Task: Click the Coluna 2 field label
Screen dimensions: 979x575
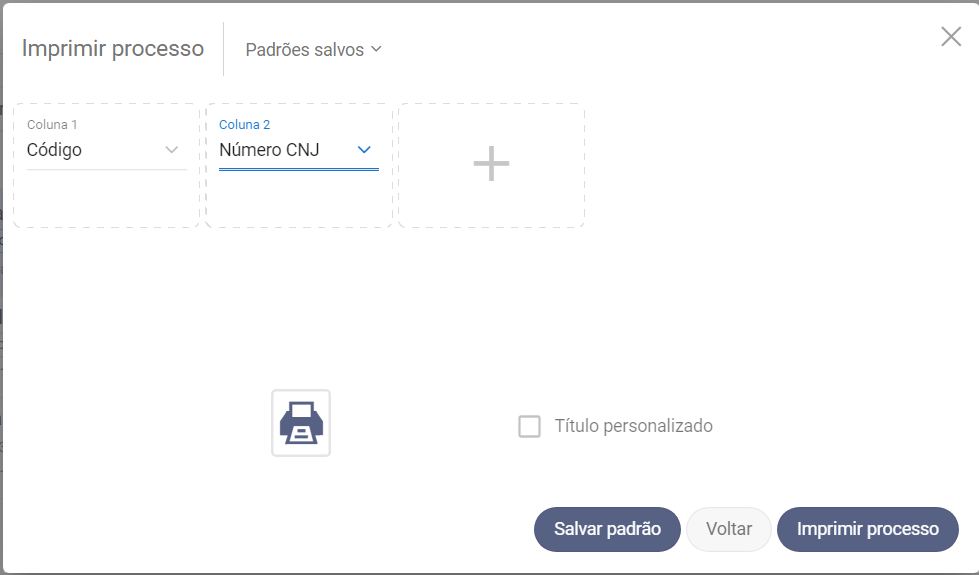Action: [244, 125]
